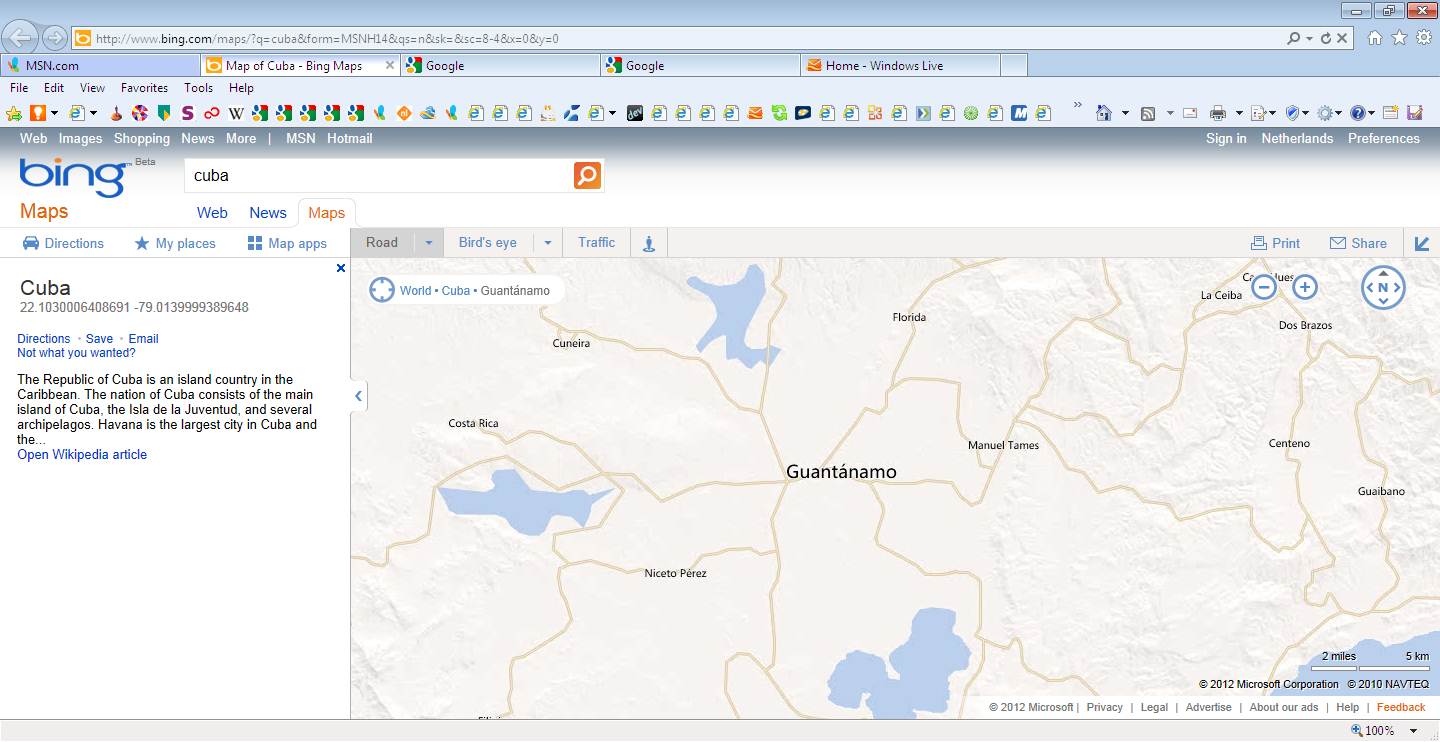Click the Email link under Cuba
The image size is (1440, 742).
[144, 339]
